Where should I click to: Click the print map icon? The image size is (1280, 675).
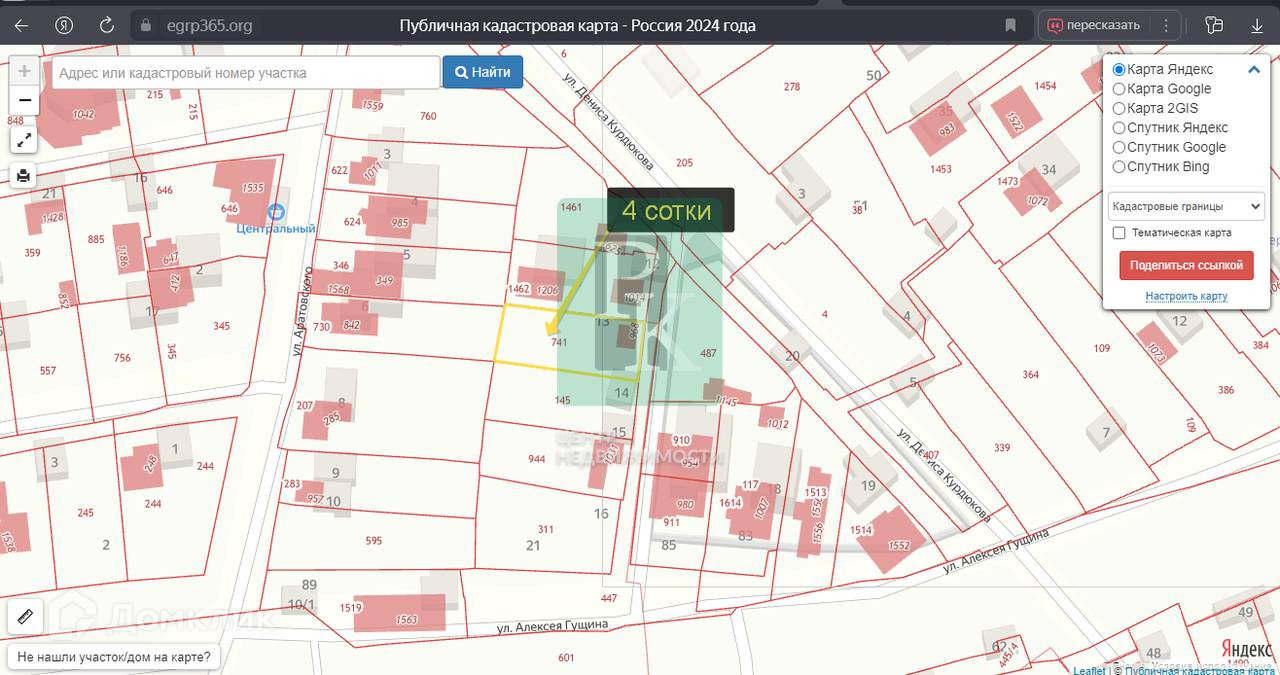coord(24,176)
